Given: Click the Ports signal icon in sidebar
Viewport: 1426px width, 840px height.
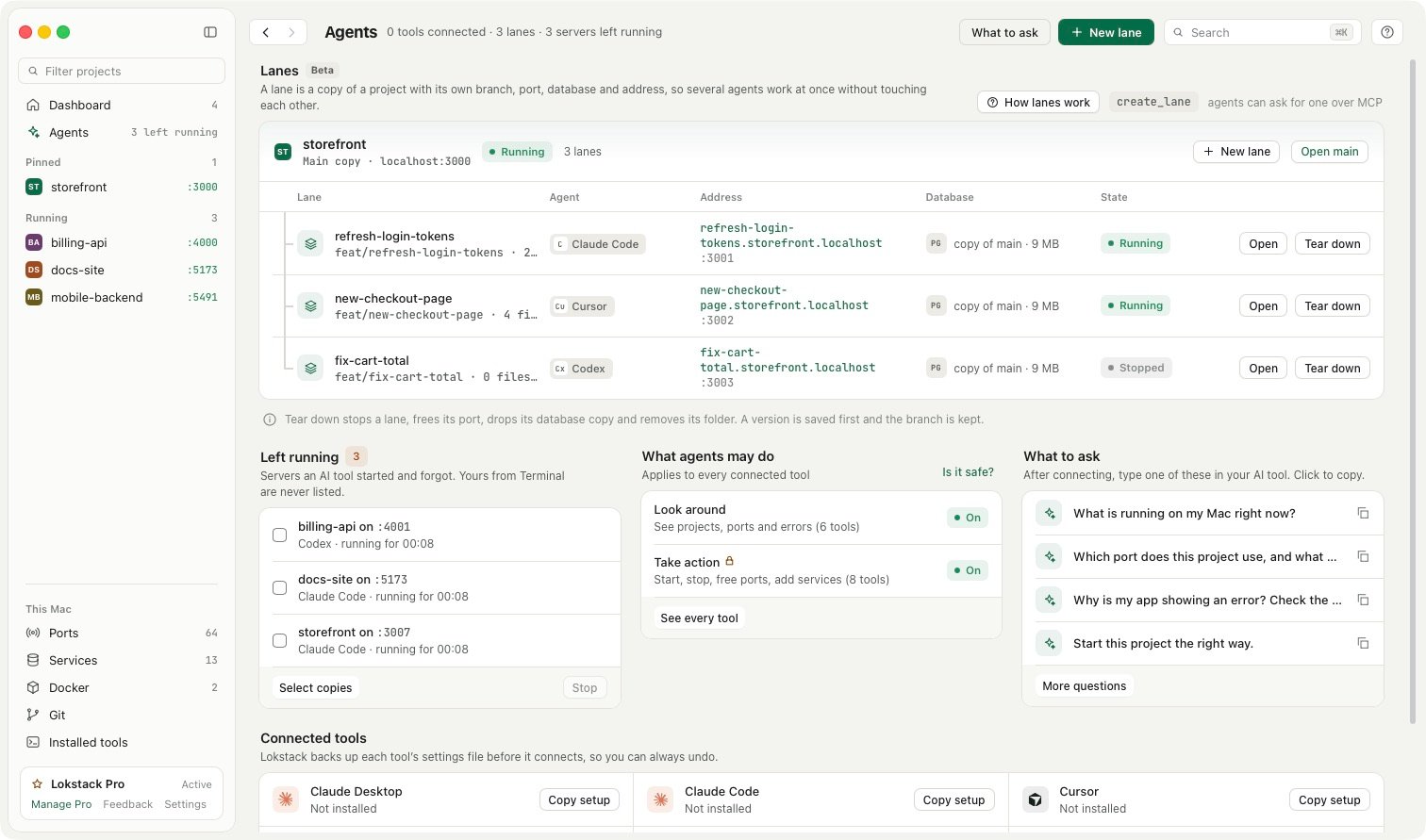Looking at the screenshot, I should (x=33, y=633).
